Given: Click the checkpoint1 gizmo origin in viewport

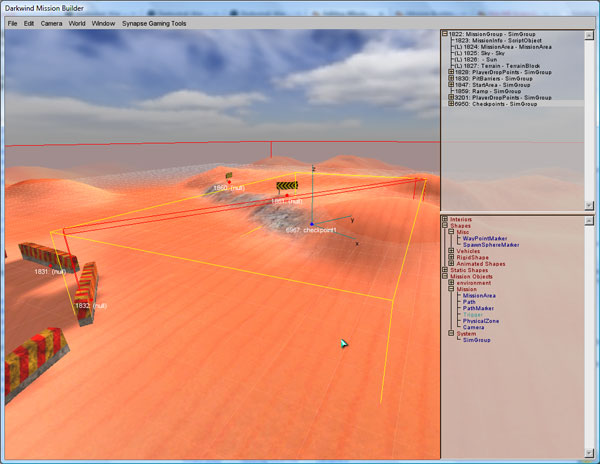Looking at the screenshot, I should coord(312,223).
